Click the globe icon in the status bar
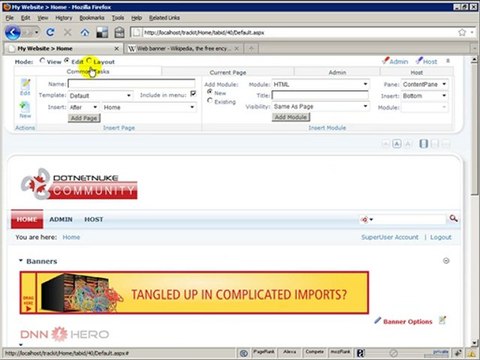 click(244, 353)
